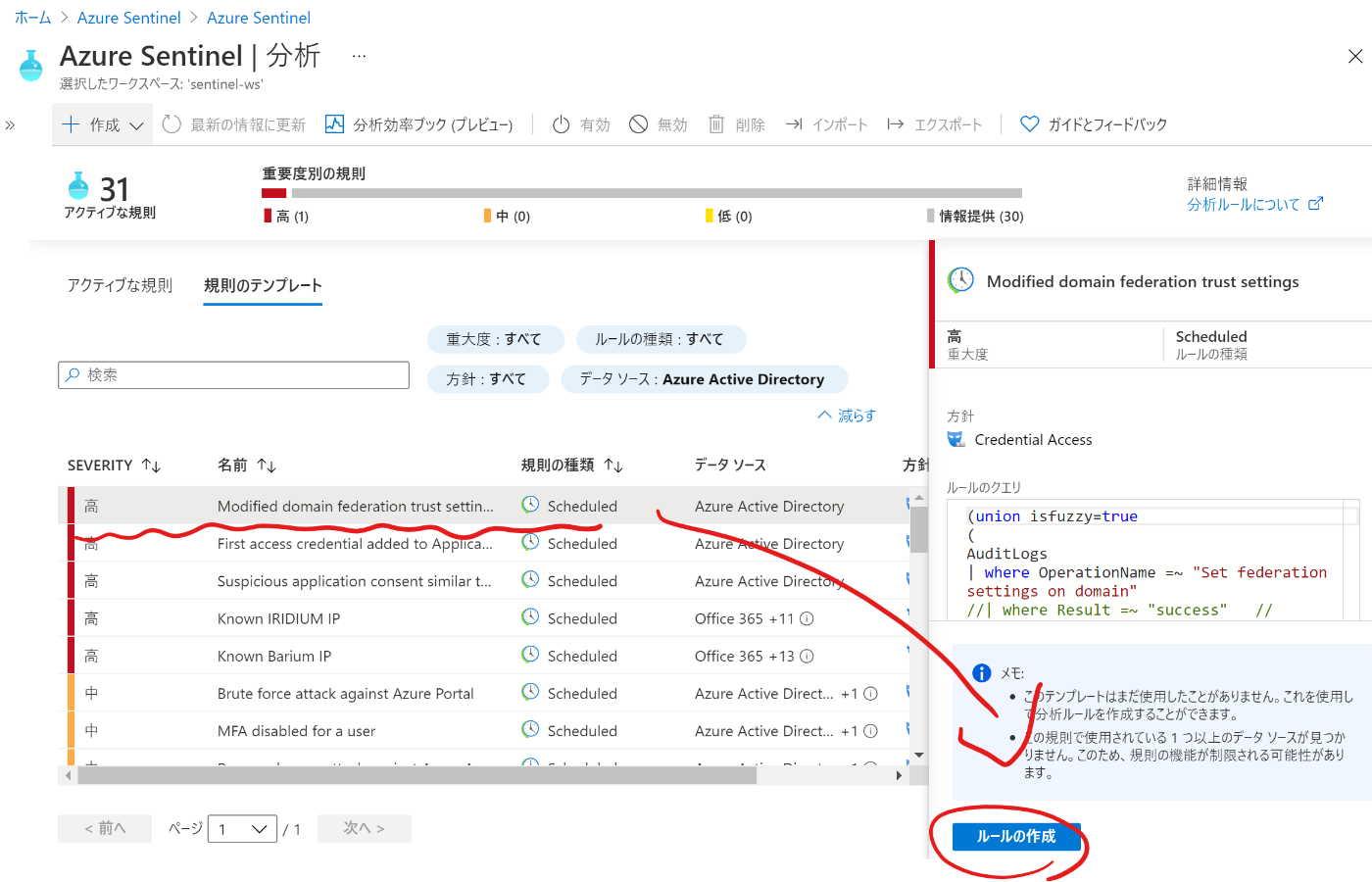Click ルールの作成 button
1372x882 pixels.
pyautogui.click(x=1016, y=836)
